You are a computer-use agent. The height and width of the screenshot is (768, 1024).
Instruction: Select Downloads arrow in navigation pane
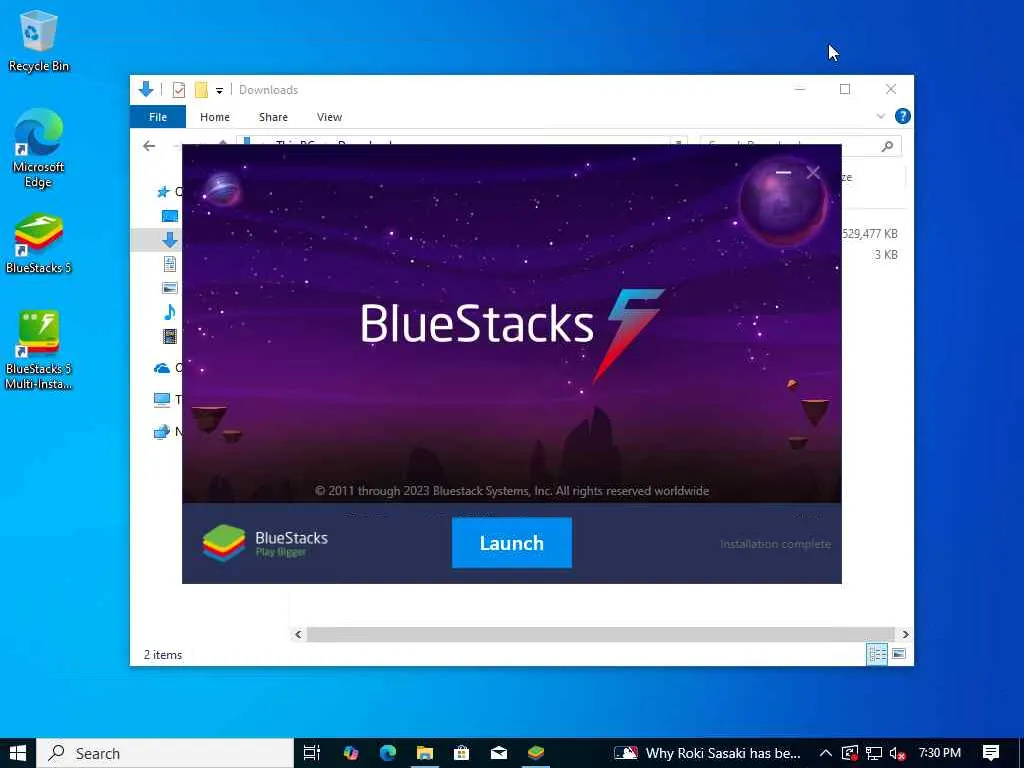tap(170, 240)
